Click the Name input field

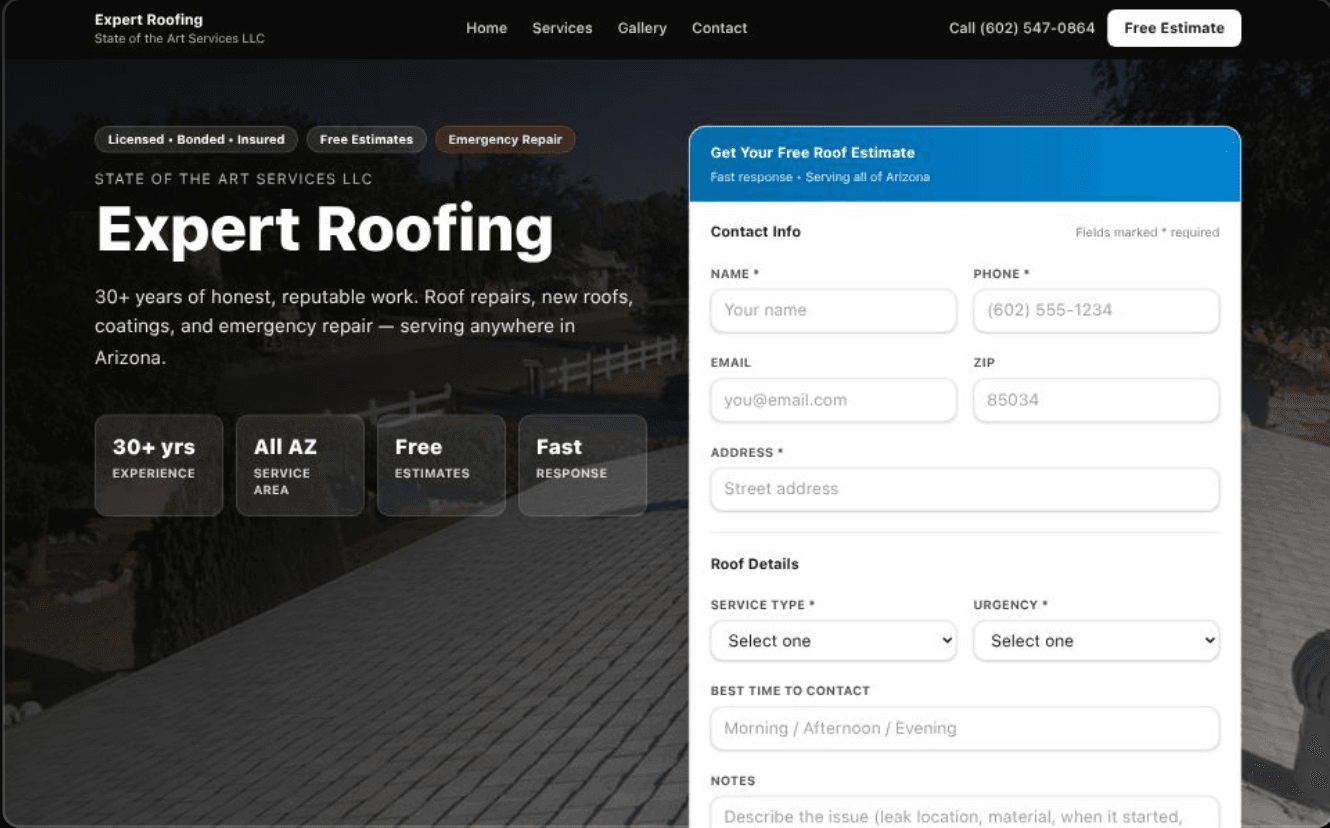(x=833, y=310)
